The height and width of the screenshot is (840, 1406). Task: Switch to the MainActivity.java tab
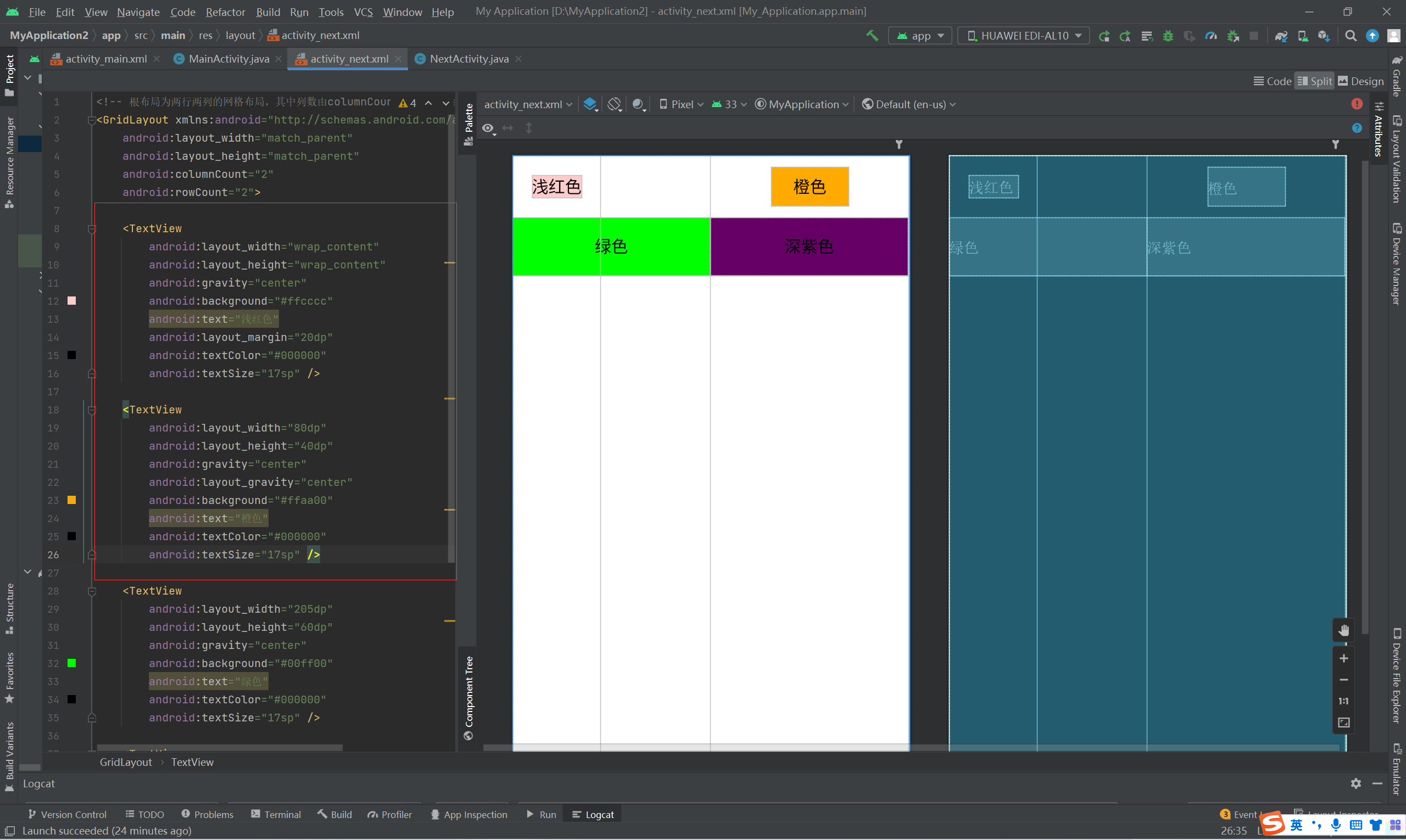(228, 59)
